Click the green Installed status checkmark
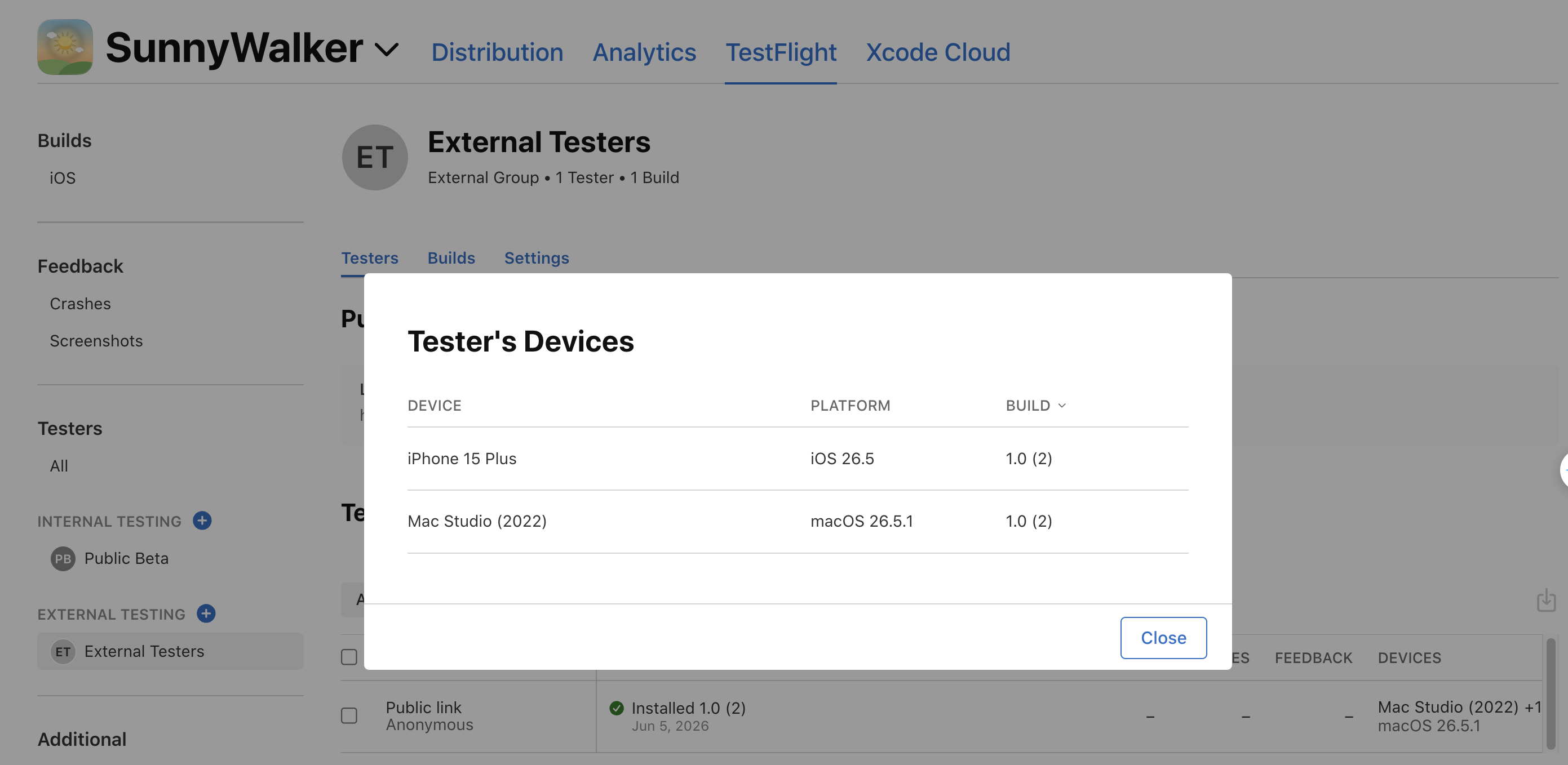This screenshot has height=765, width=1568. coord(616,708)
